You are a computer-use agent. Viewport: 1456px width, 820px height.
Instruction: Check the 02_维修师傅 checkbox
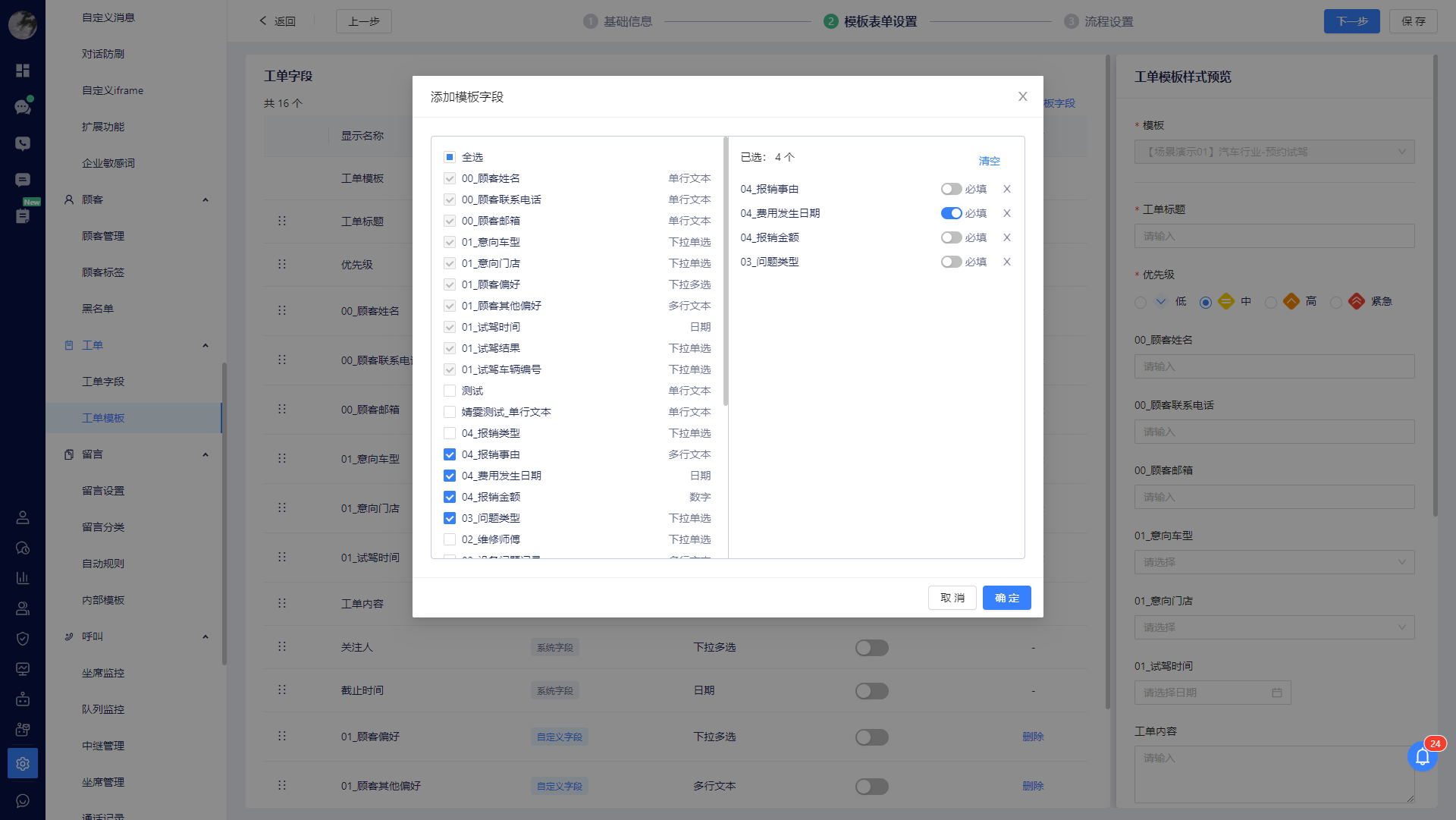(450, 539)
